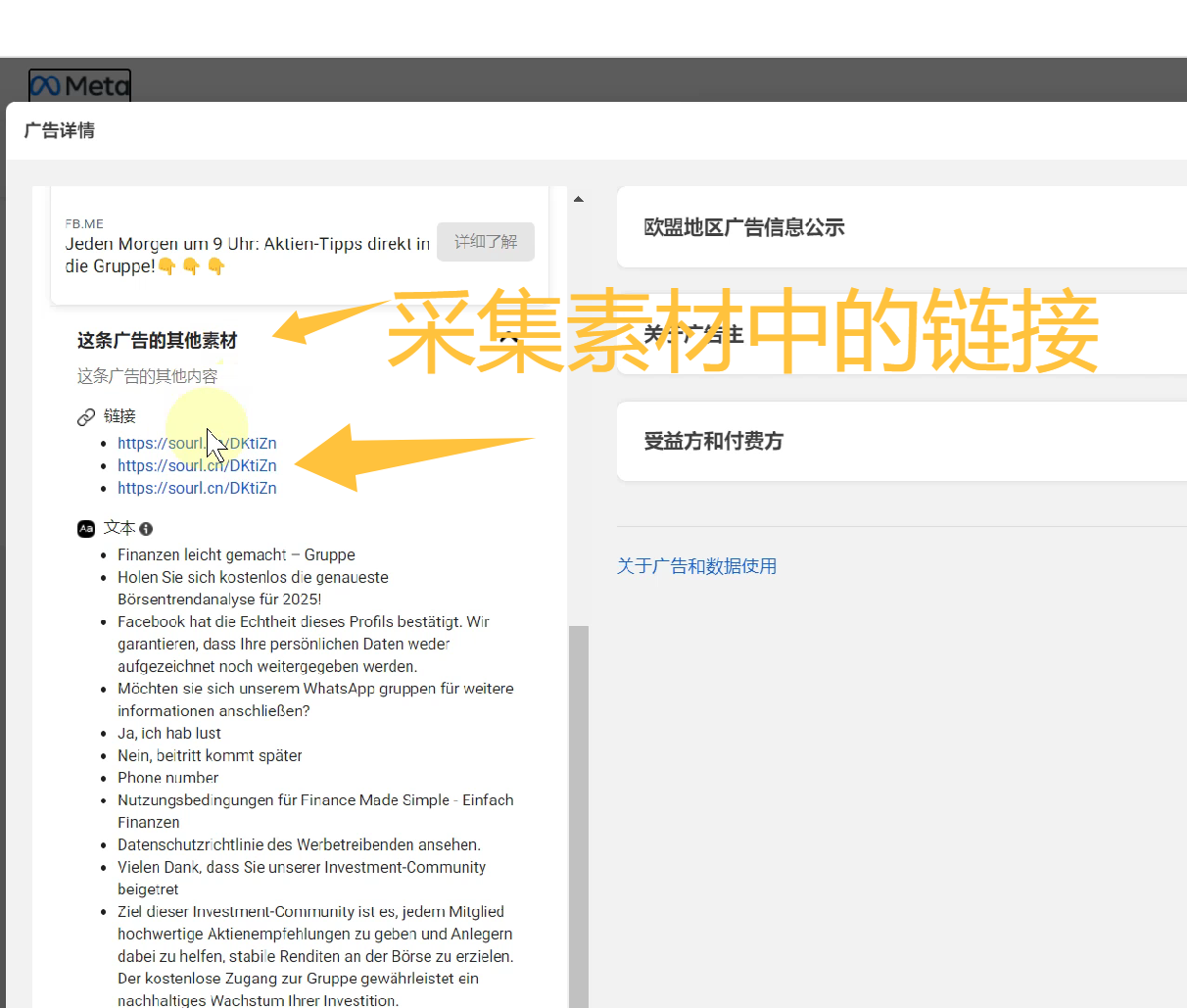1187x1008 pixels.
Task: Click the Aa text icon beside 文本
Action: pos(86,529)
